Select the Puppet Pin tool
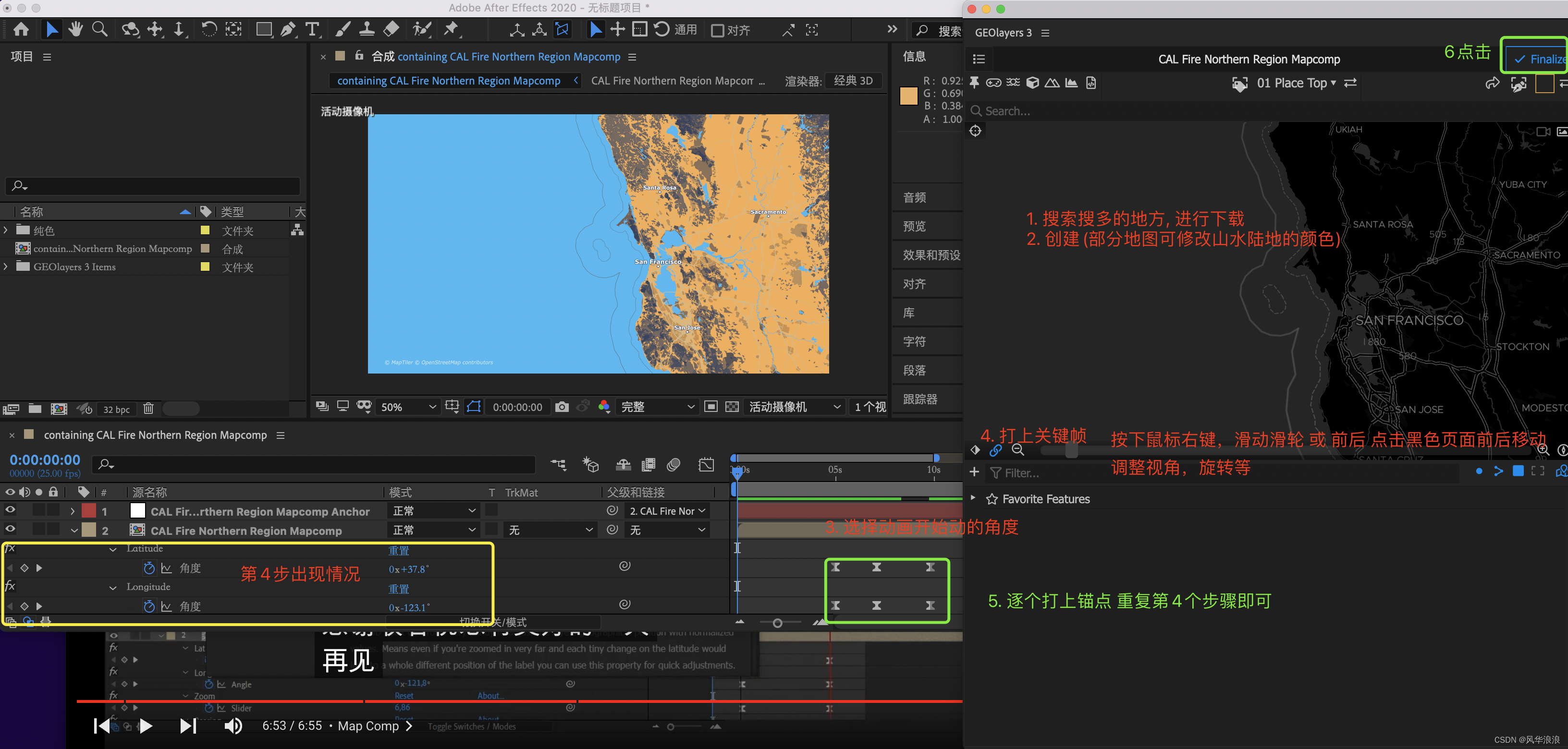Viewport: 1568px width, 749px height. tap(451, 29)
